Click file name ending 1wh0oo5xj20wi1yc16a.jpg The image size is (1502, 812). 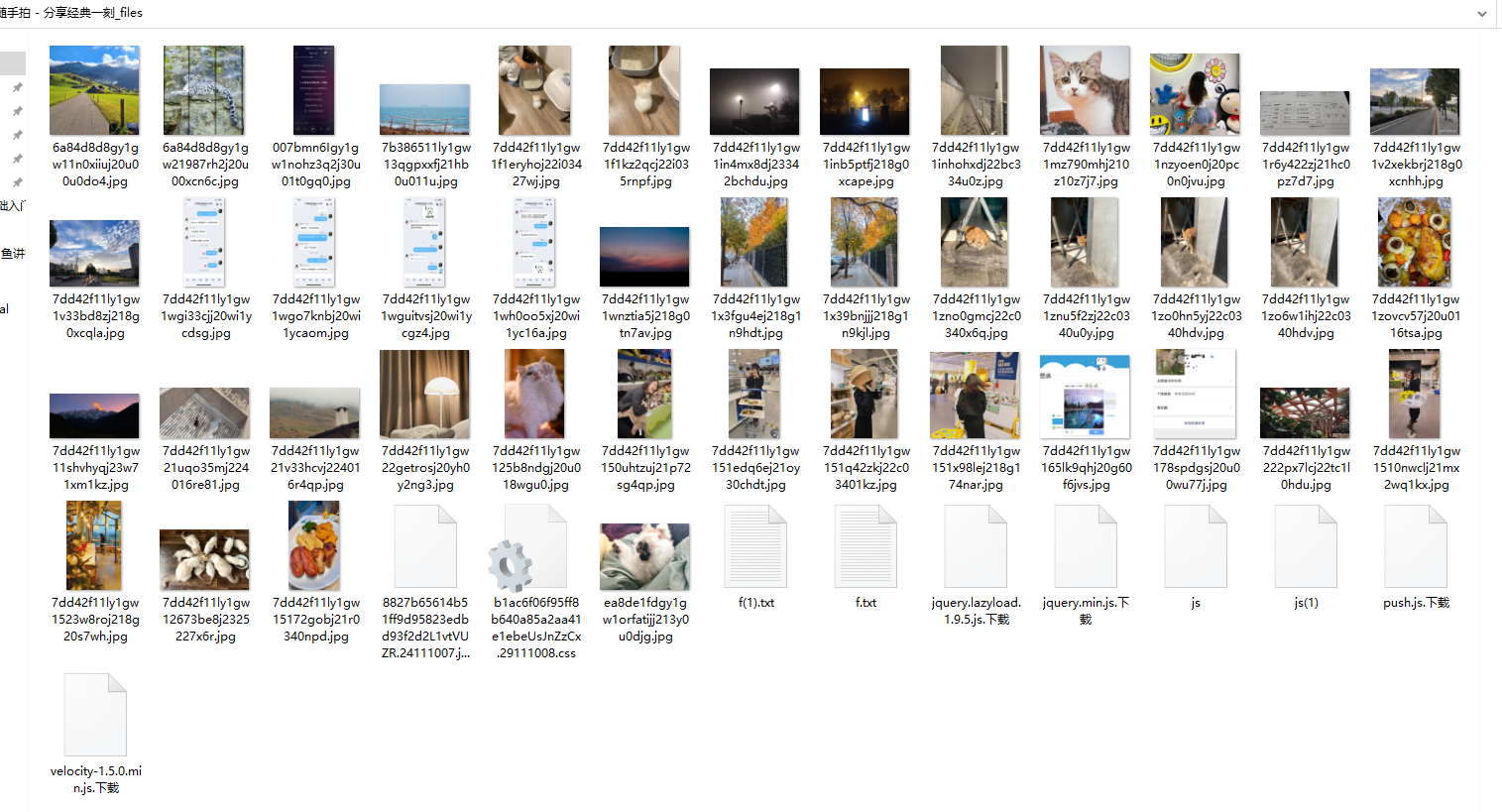[x=535, y=316]
